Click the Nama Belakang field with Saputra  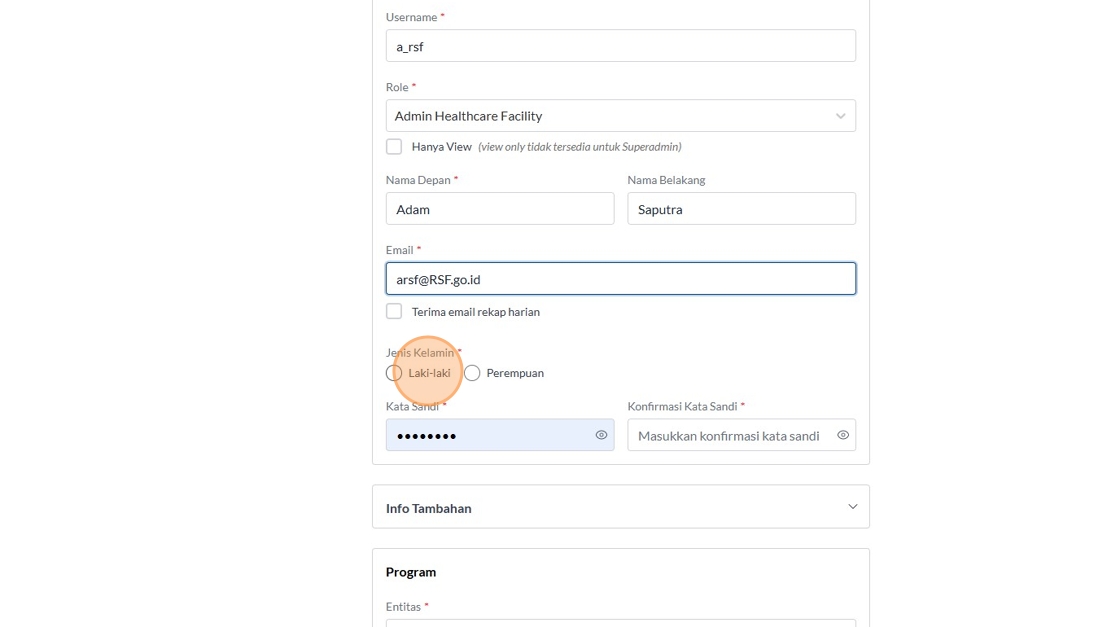pos(741,209)
